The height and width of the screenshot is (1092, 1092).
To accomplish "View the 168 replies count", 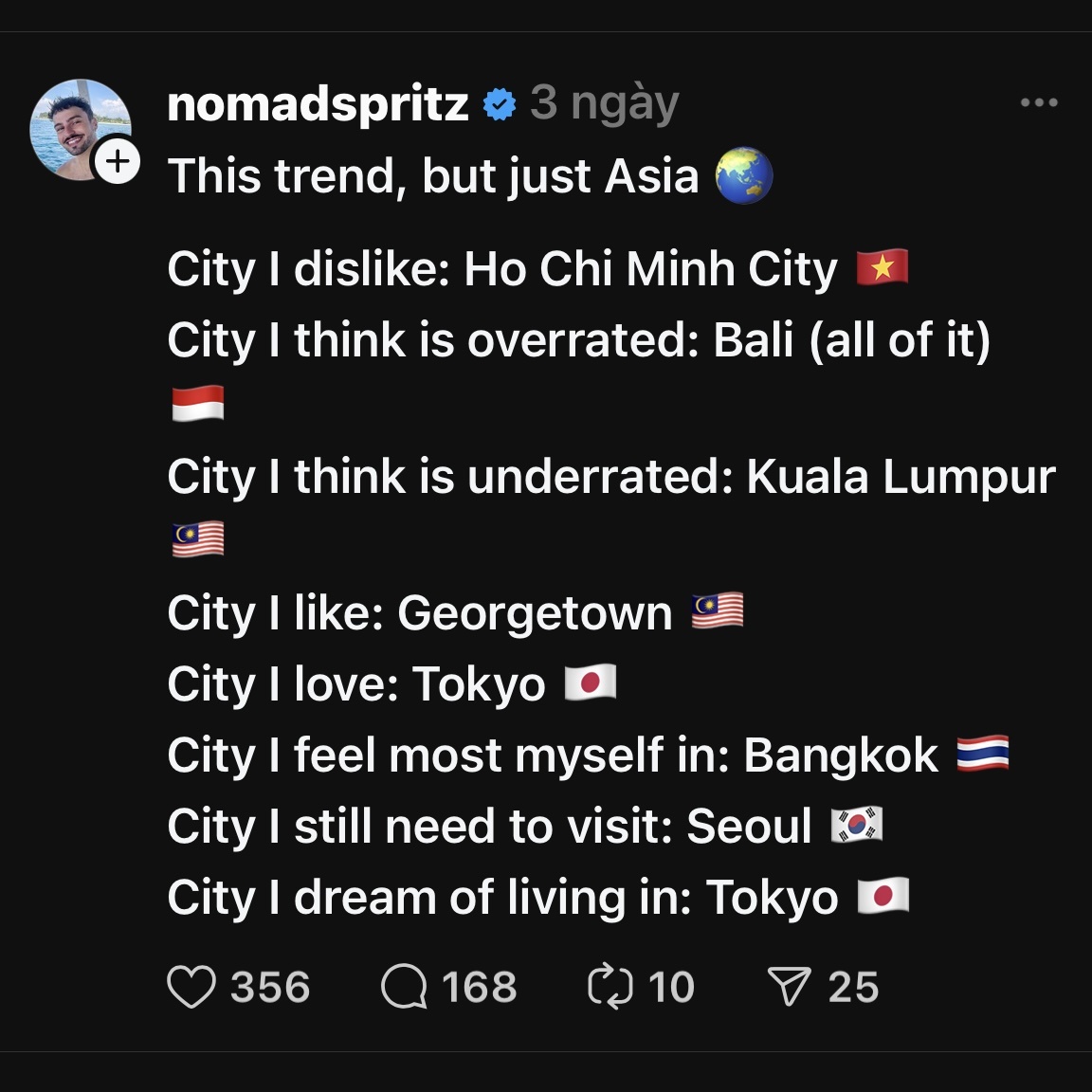I will [480, 987].
